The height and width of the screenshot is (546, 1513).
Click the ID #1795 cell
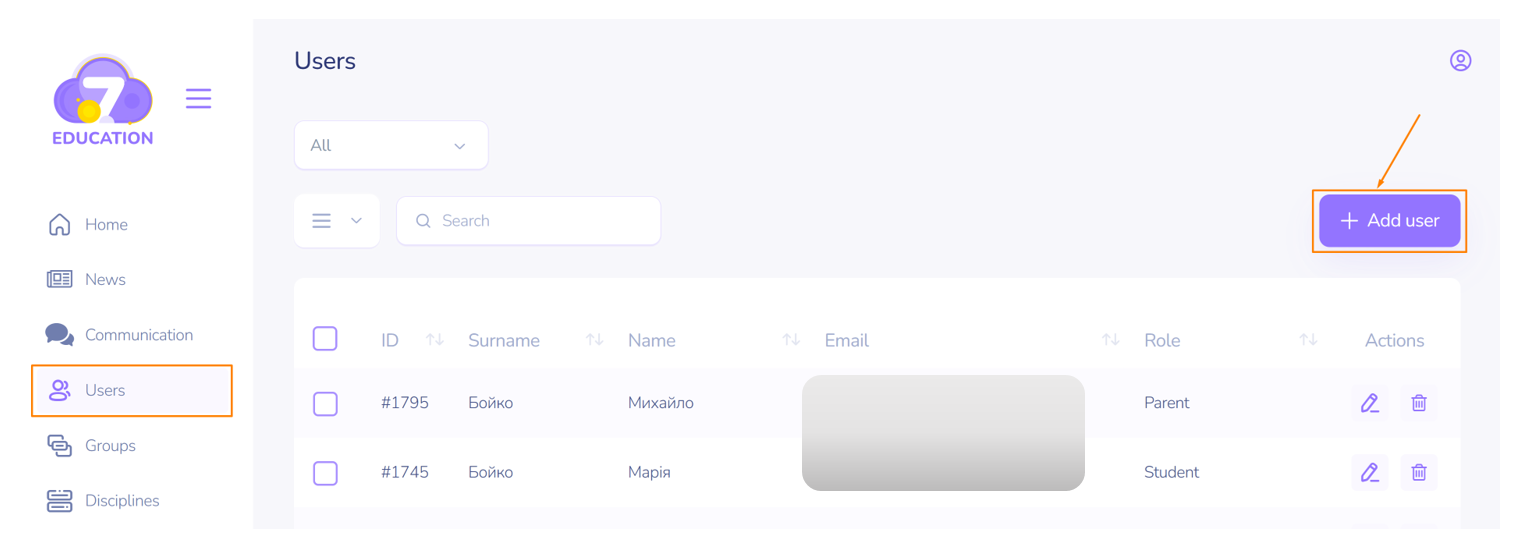point(405,403)
